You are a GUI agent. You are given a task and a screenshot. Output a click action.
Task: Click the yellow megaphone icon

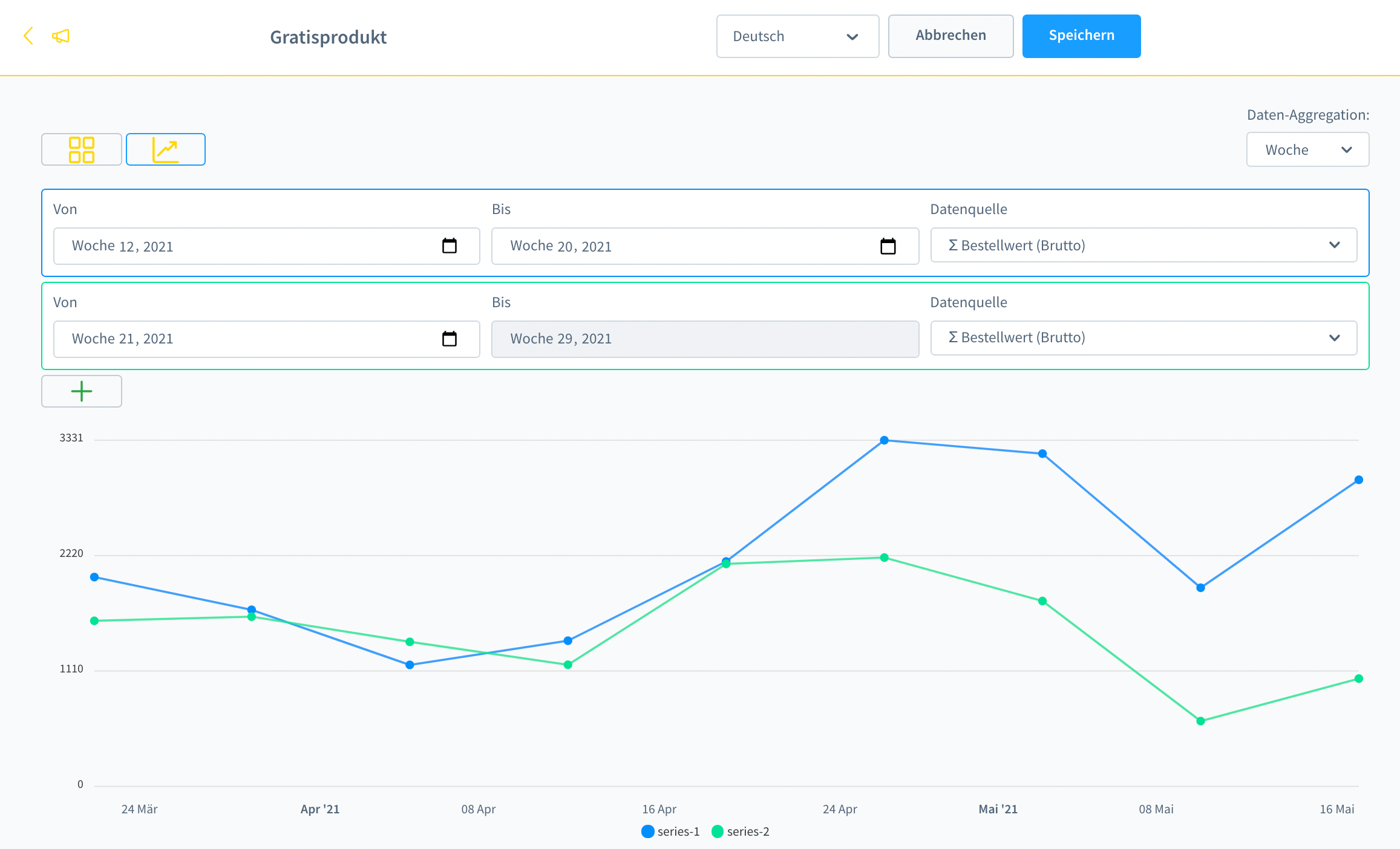(61, 36)
